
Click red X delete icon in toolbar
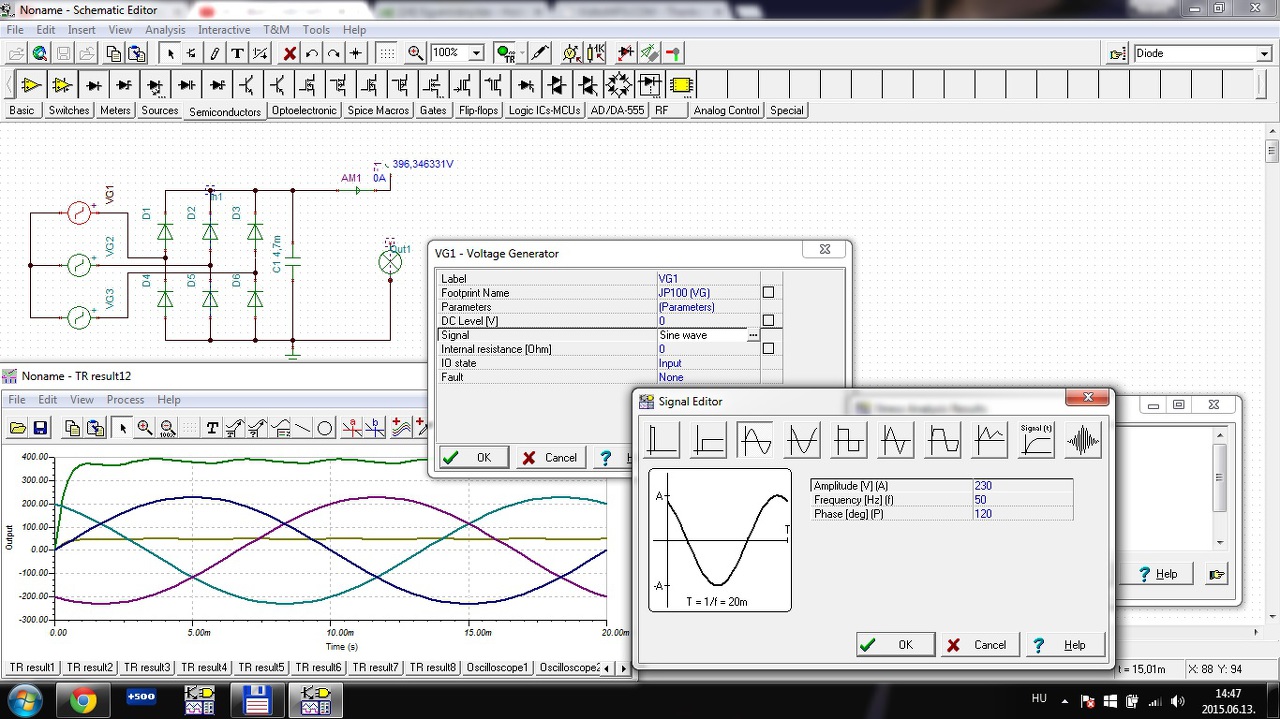290,53
